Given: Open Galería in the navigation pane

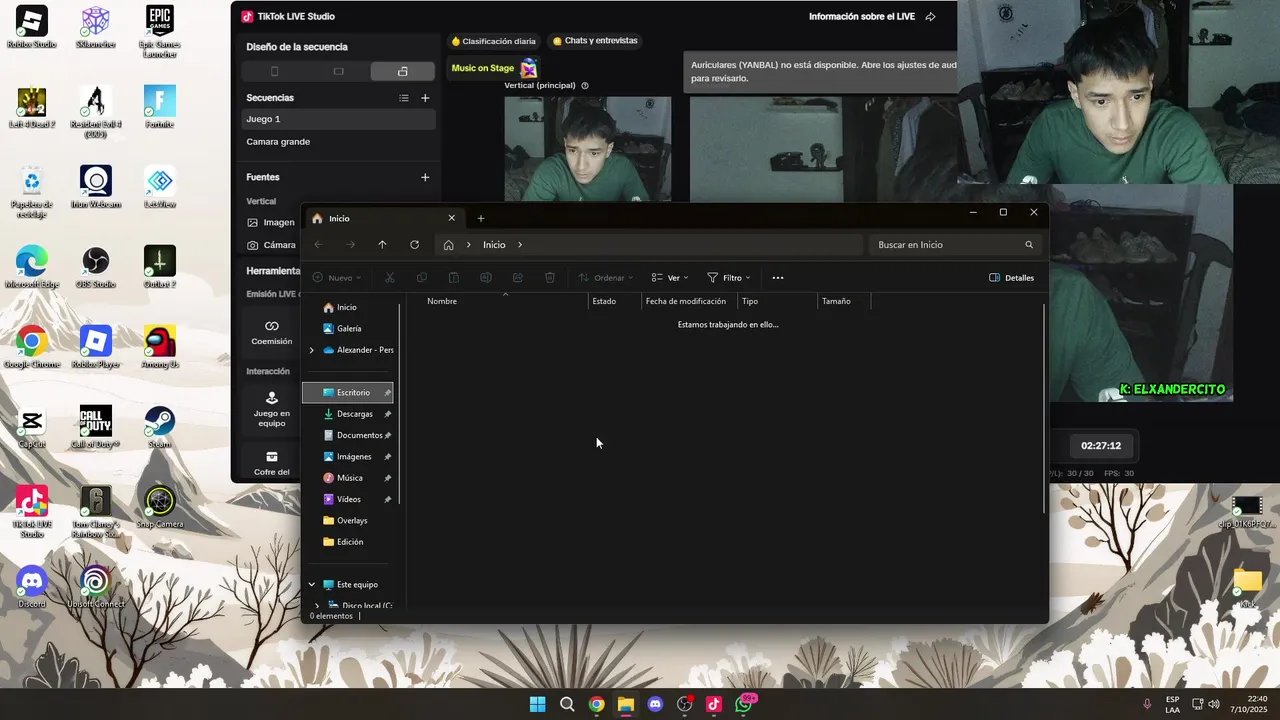Looking at the screenshot, I should (348, 328).
